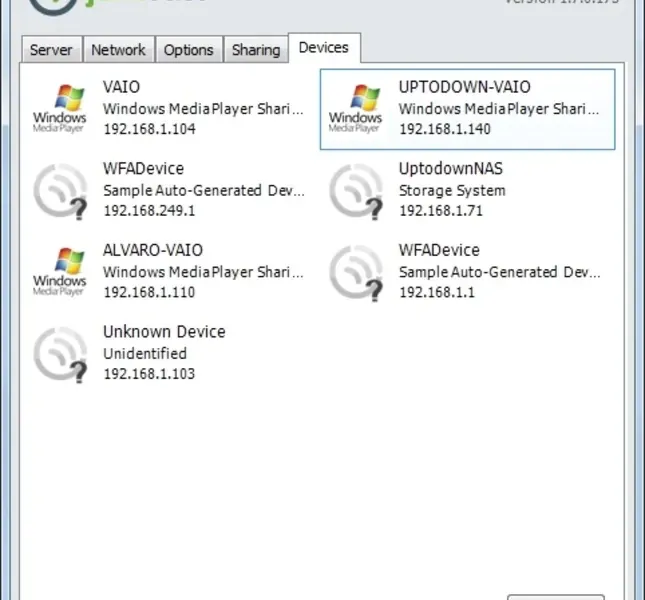Screen dimensions: 645x600
Task: Click WFADevice name above 192.168.1.1
Action: (439, 250)
